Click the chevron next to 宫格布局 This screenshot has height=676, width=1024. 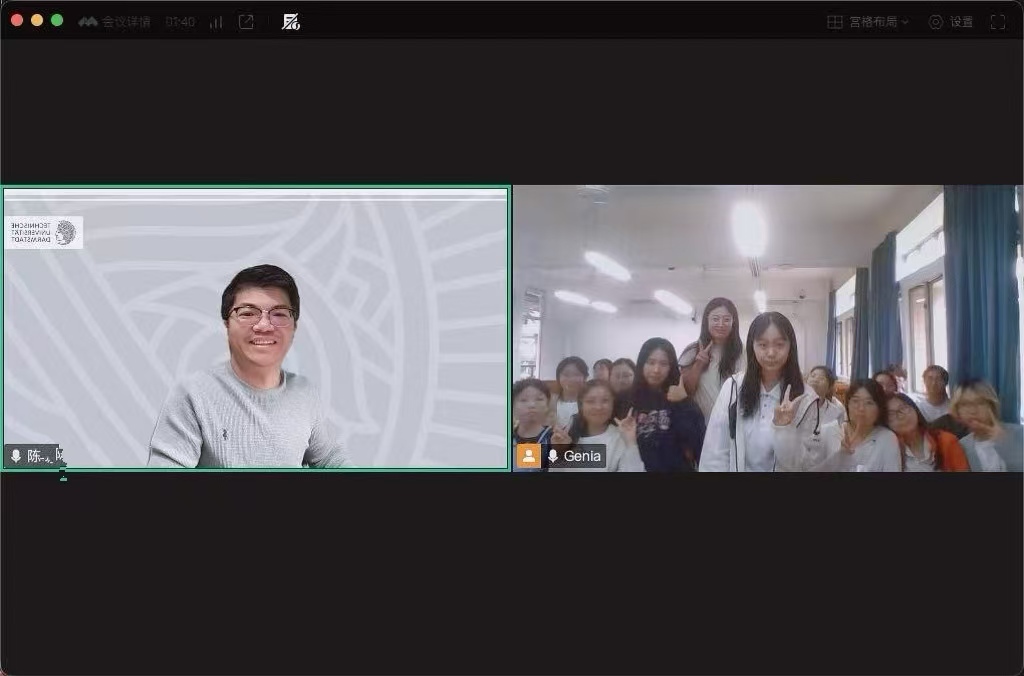[905, 21]
